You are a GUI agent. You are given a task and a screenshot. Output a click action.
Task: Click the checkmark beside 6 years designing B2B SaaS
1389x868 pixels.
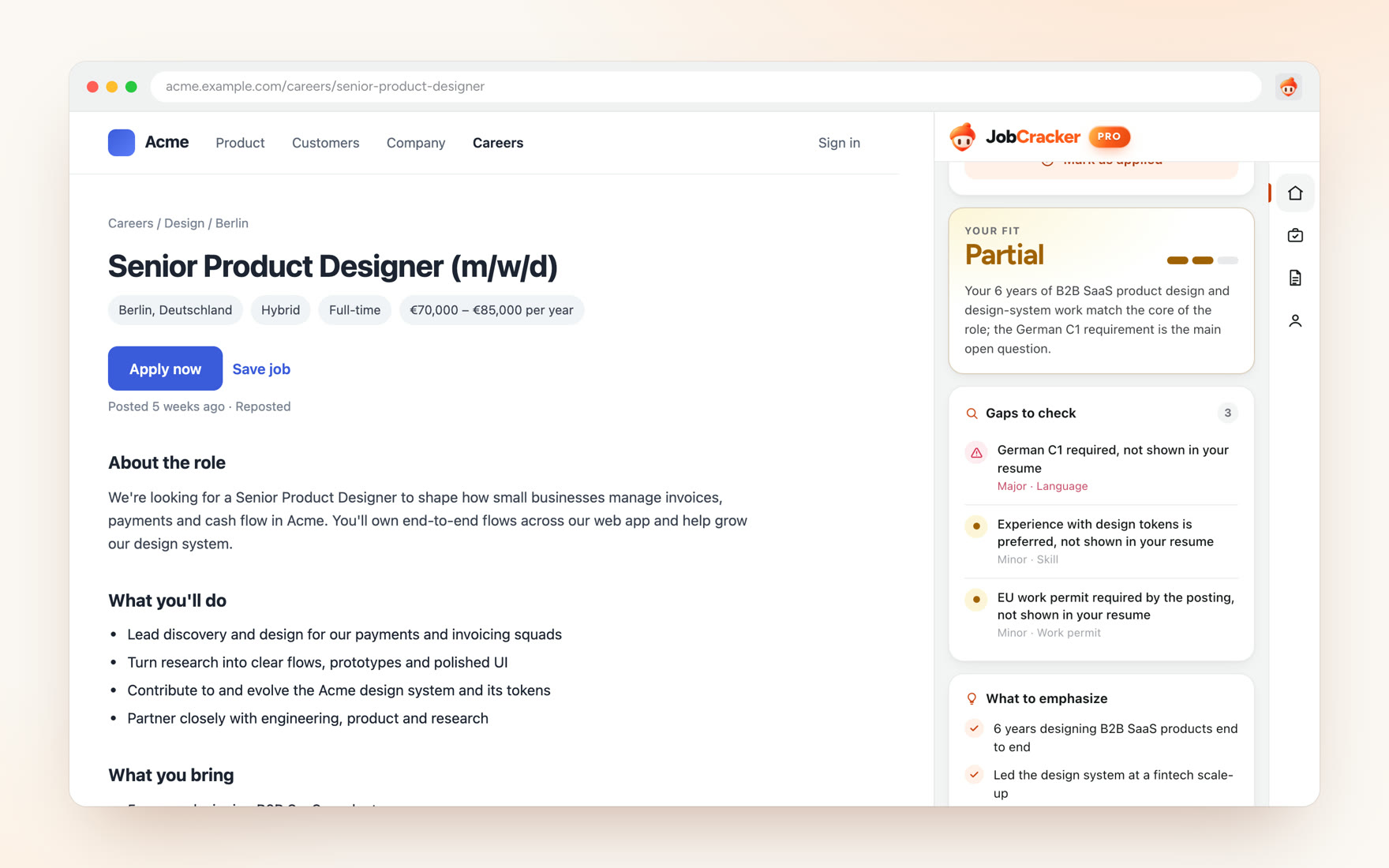click(975, 728)
